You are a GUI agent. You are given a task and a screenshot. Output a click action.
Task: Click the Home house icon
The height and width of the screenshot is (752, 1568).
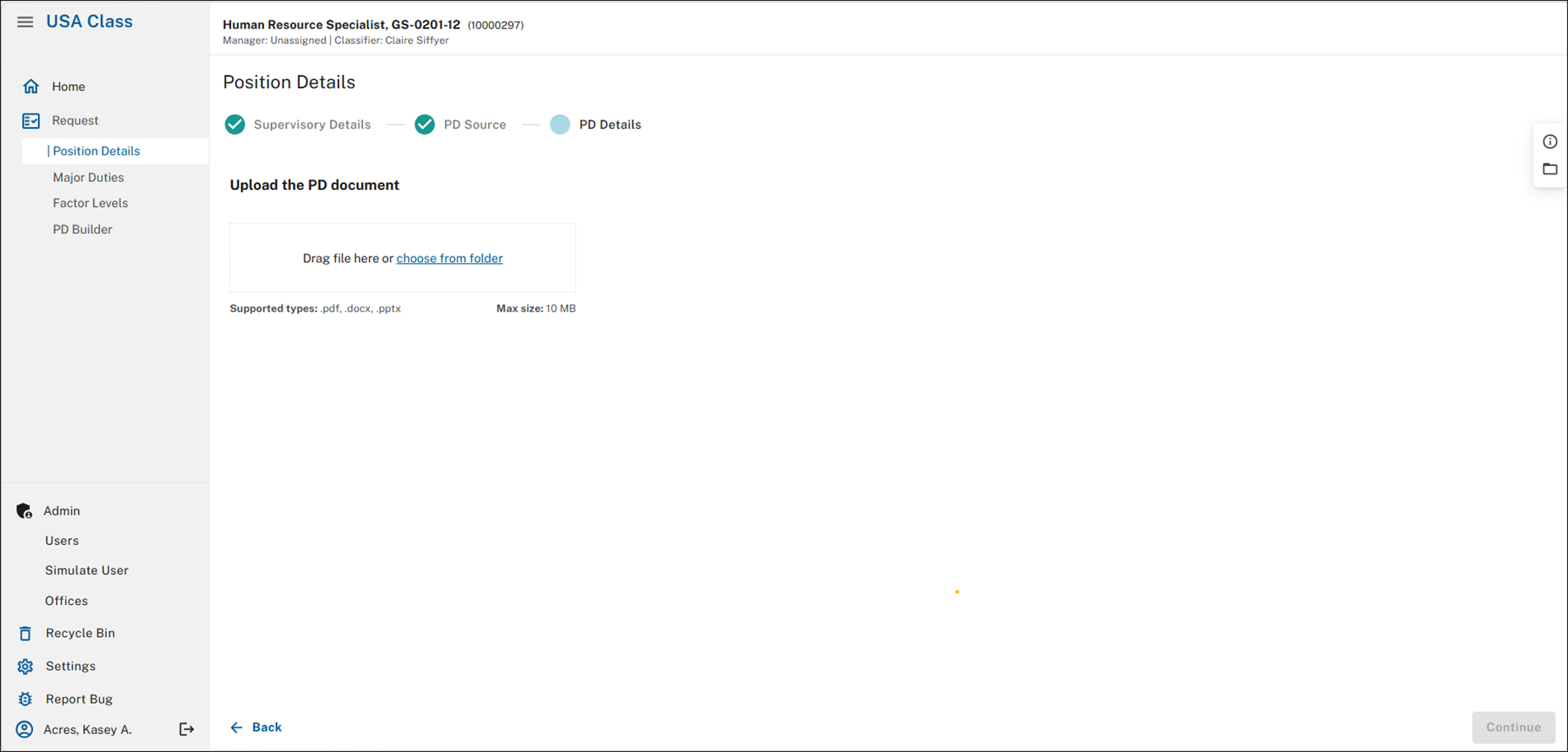[31, 87]
